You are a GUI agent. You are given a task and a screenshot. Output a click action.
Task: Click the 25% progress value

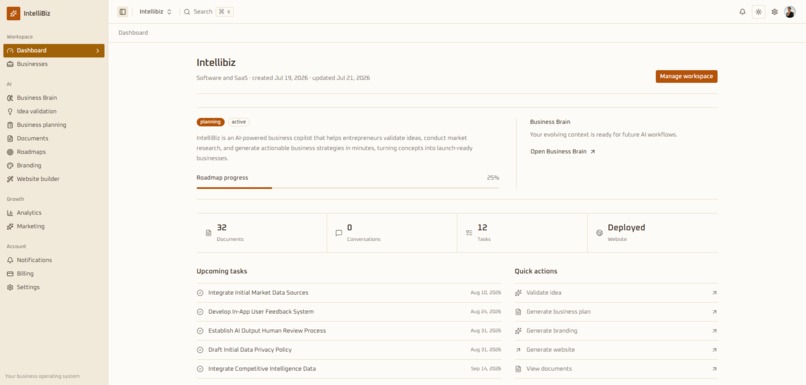pos(493,178)
